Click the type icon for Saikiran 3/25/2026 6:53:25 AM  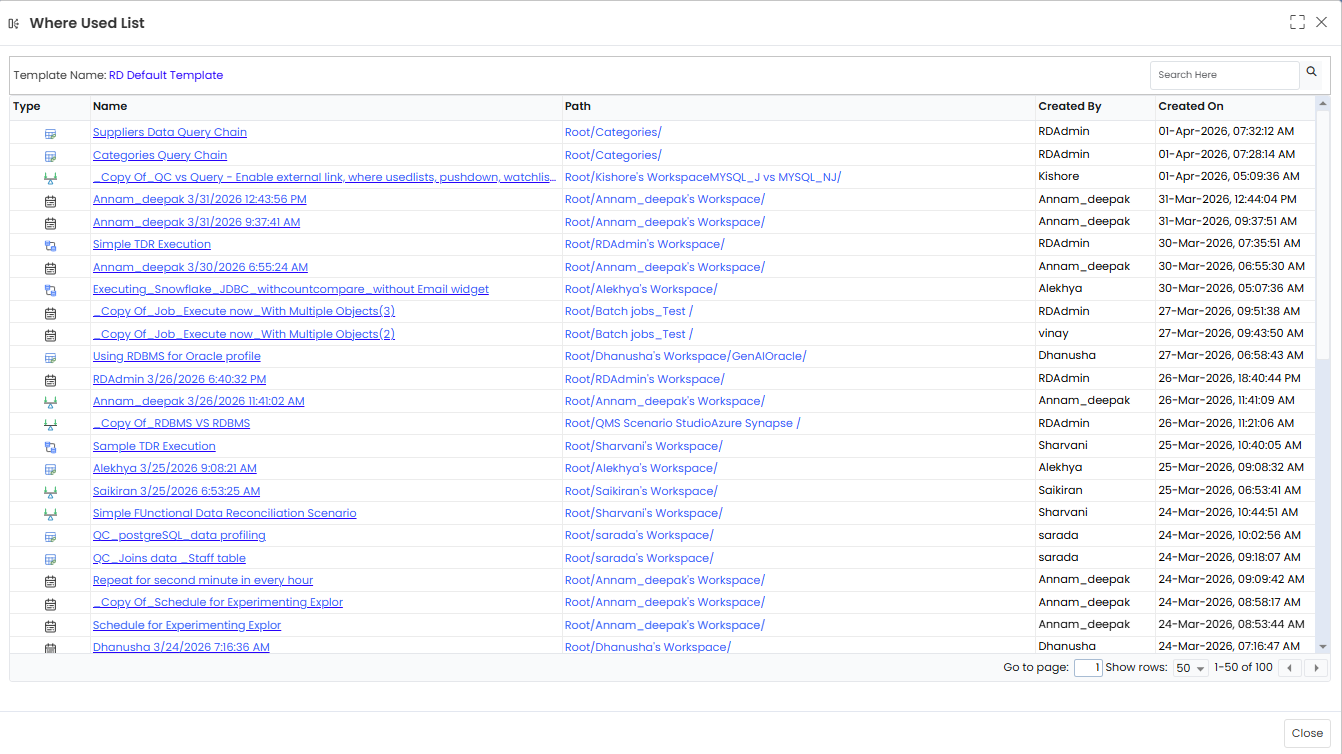pos(50,492)
